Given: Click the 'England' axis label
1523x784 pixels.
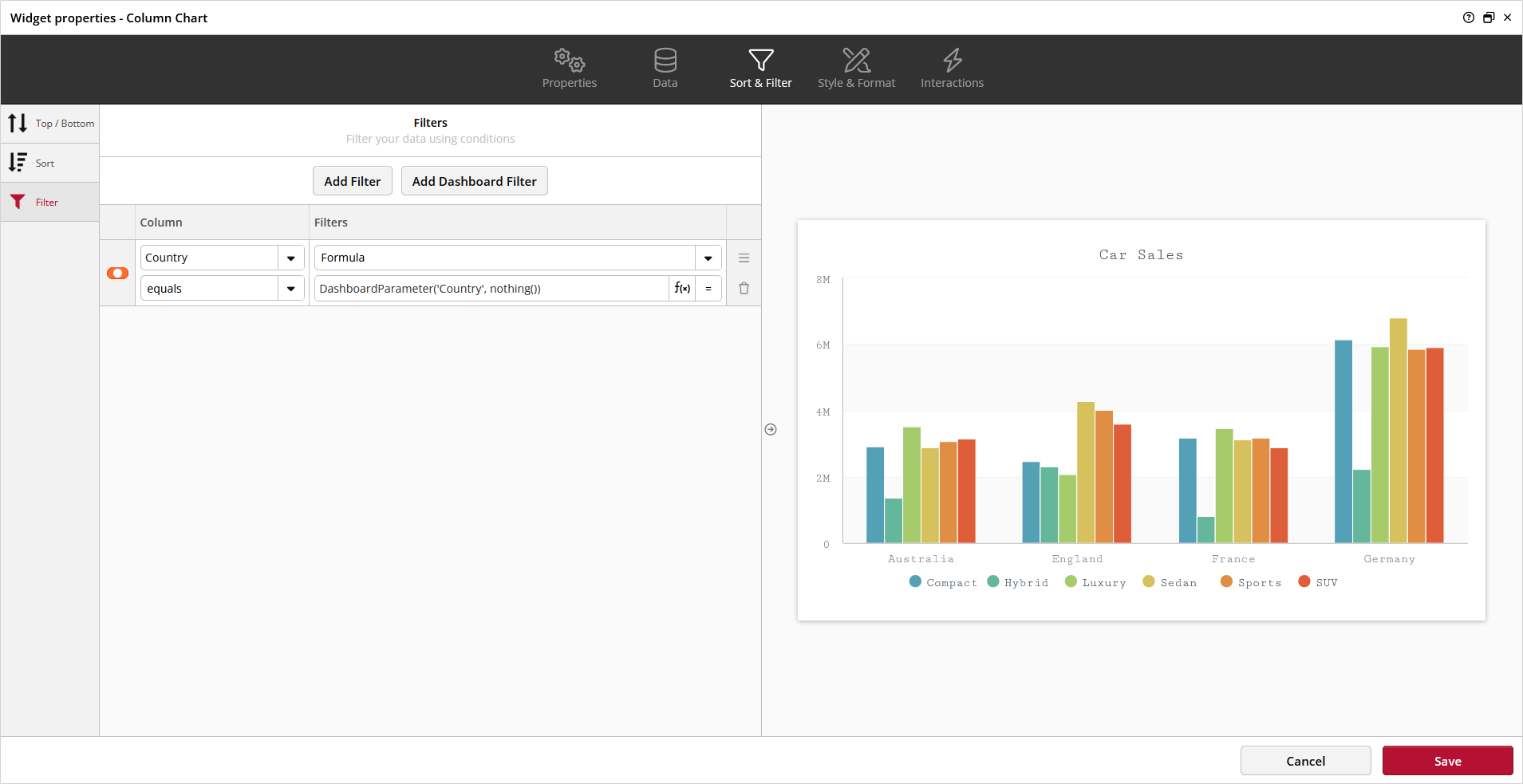Looking at the screenshot, I should (x=1077, y=559).
